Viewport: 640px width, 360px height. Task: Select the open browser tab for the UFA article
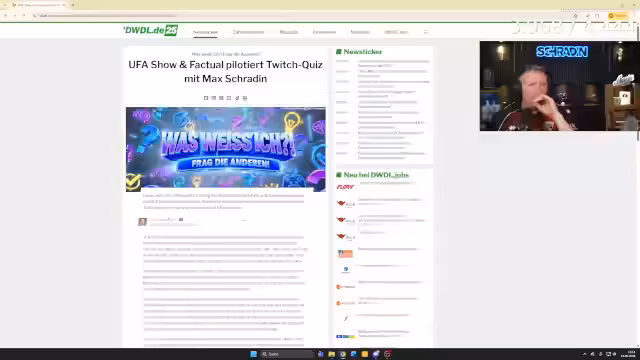(x=39, y=5)
